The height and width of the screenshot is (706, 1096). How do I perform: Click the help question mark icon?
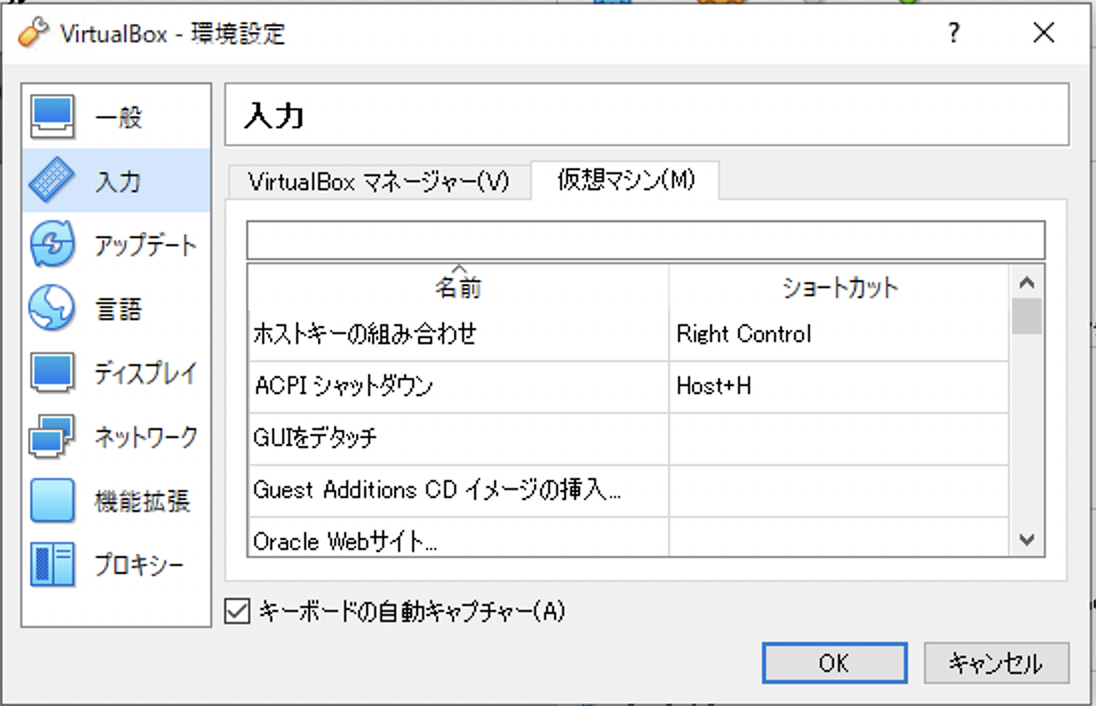[x=954, y=33]
